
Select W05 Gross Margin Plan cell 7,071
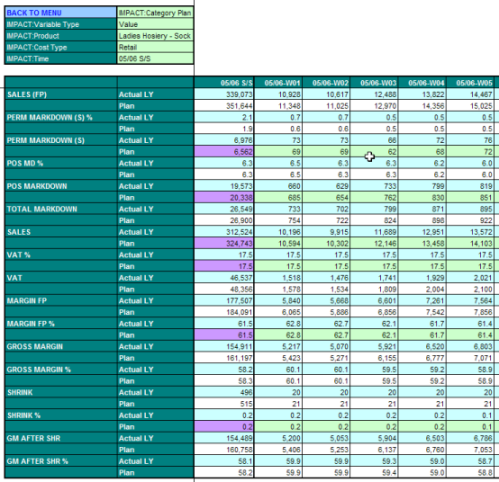[x=470, y=358]
